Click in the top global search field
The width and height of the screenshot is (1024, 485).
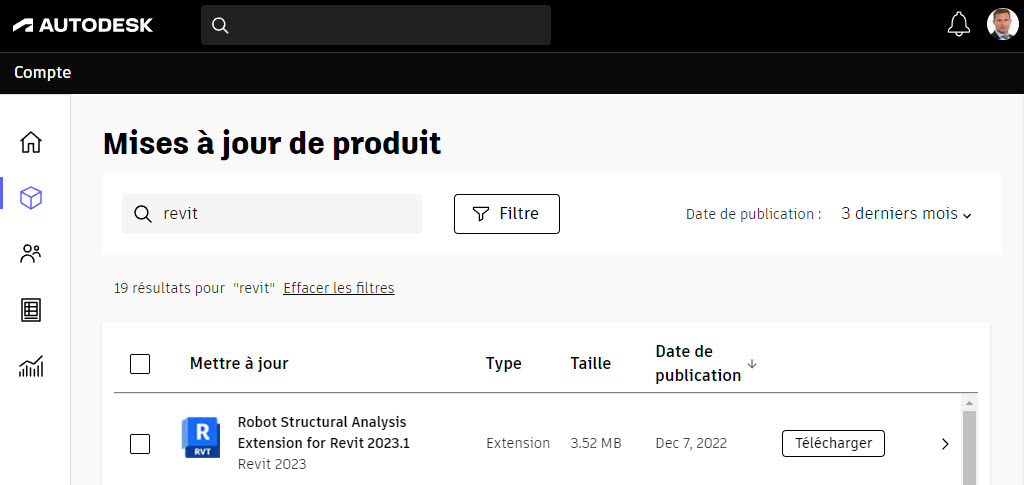coord(376,25)
